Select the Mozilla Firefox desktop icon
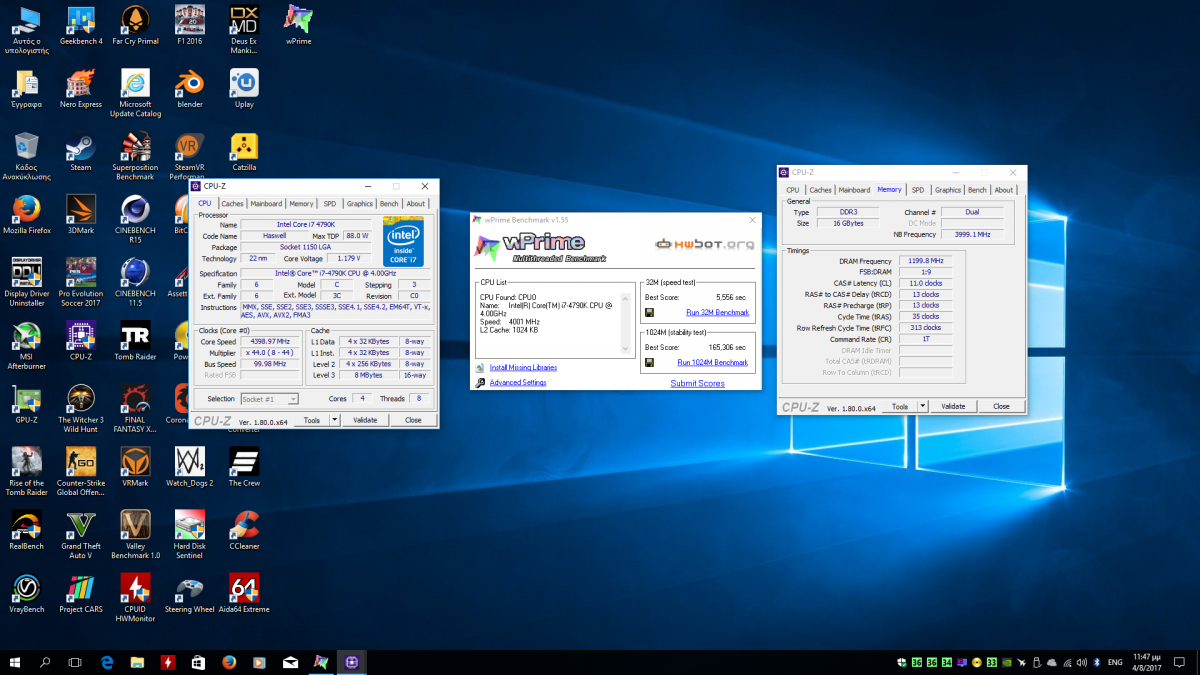Screen dimensions: 1200x675 click(27, 214)
